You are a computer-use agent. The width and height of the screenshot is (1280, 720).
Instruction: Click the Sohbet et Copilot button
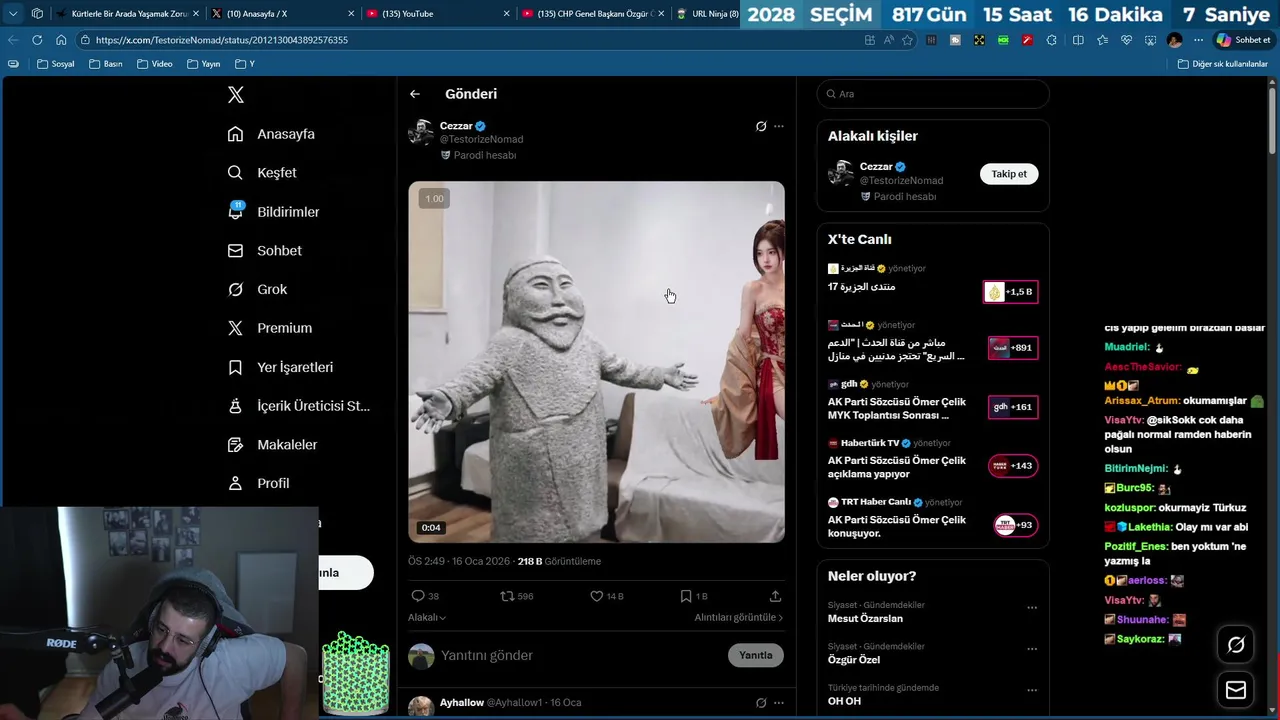pos(1243,40)
